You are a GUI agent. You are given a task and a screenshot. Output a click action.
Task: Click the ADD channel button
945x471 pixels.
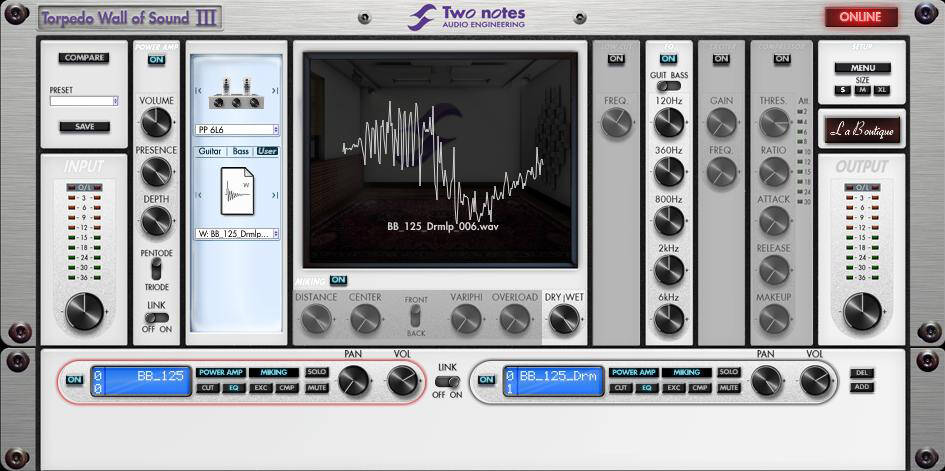862,387
